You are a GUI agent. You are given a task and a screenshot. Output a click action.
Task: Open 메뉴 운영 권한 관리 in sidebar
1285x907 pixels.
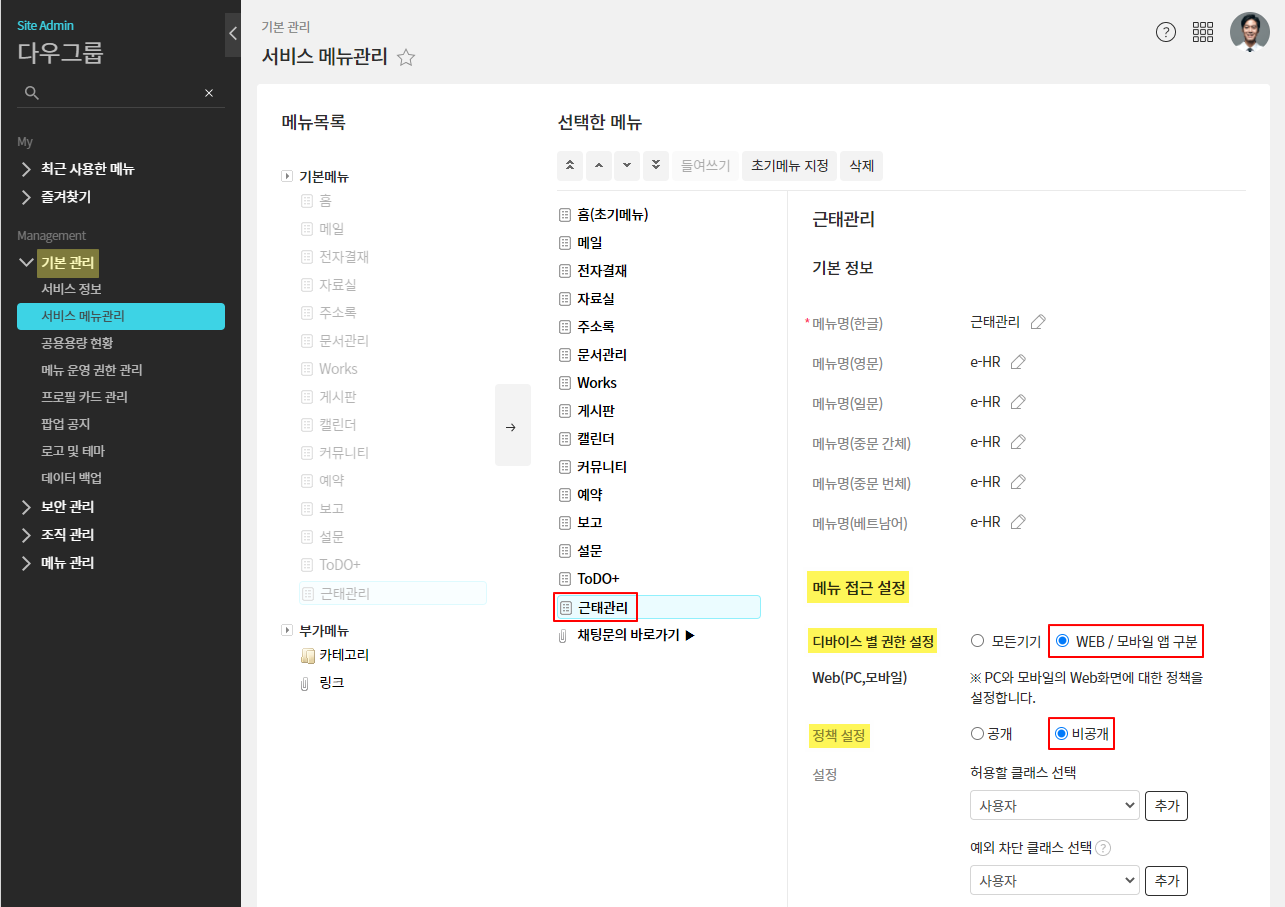pyautogui.click(x=92, y=370)
